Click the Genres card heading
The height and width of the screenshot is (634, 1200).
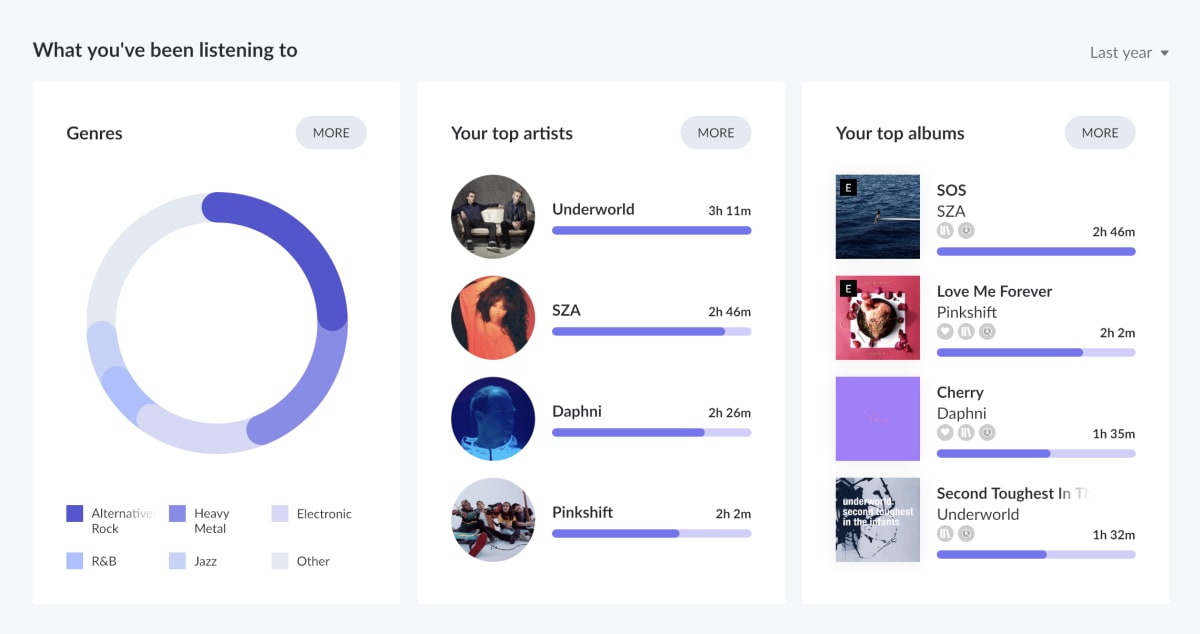click(x=95, y=133)
